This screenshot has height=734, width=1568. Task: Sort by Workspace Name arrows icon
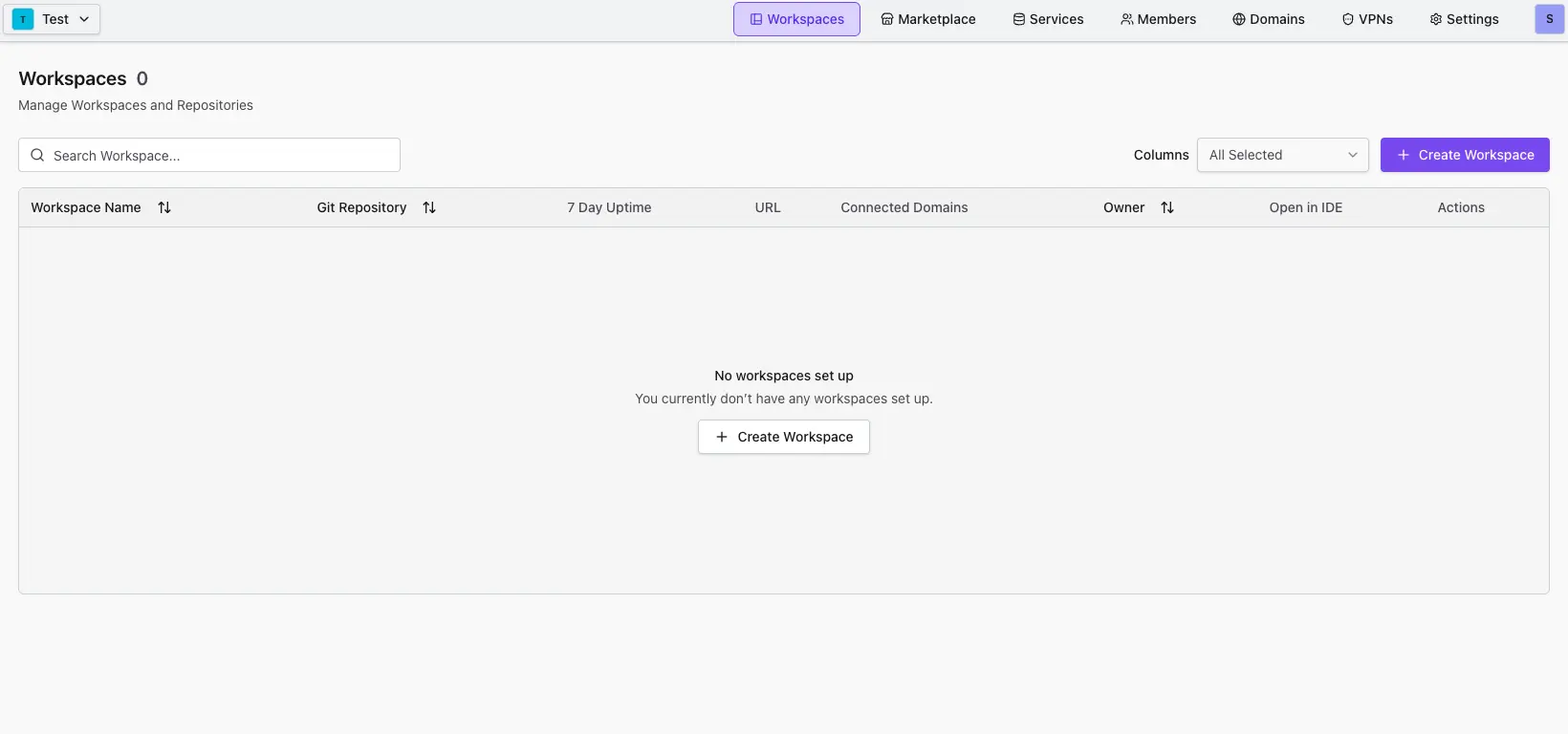coord(164,207)
